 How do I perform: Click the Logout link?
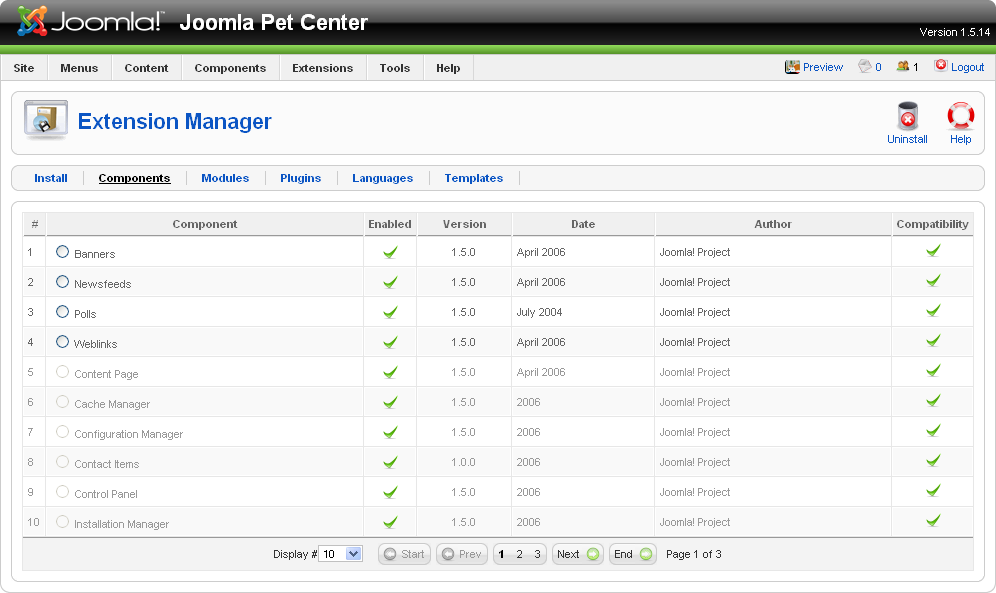coord(967,67)
